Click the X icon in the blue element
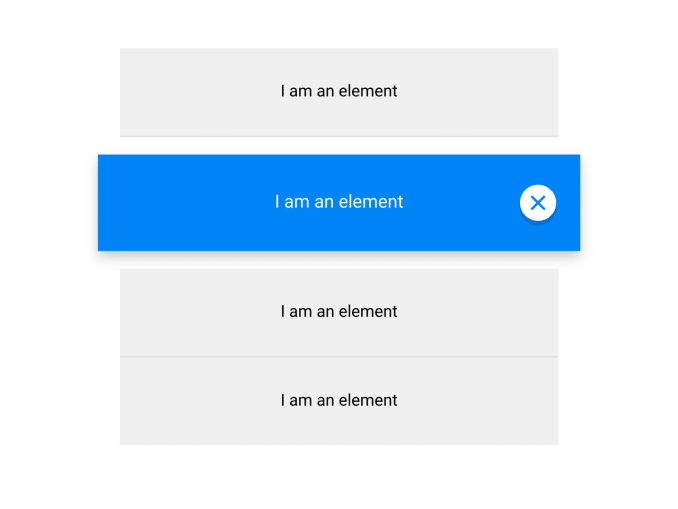Image resolution: width=678 pixels, height=509 pixels. (x=538, y=203)
